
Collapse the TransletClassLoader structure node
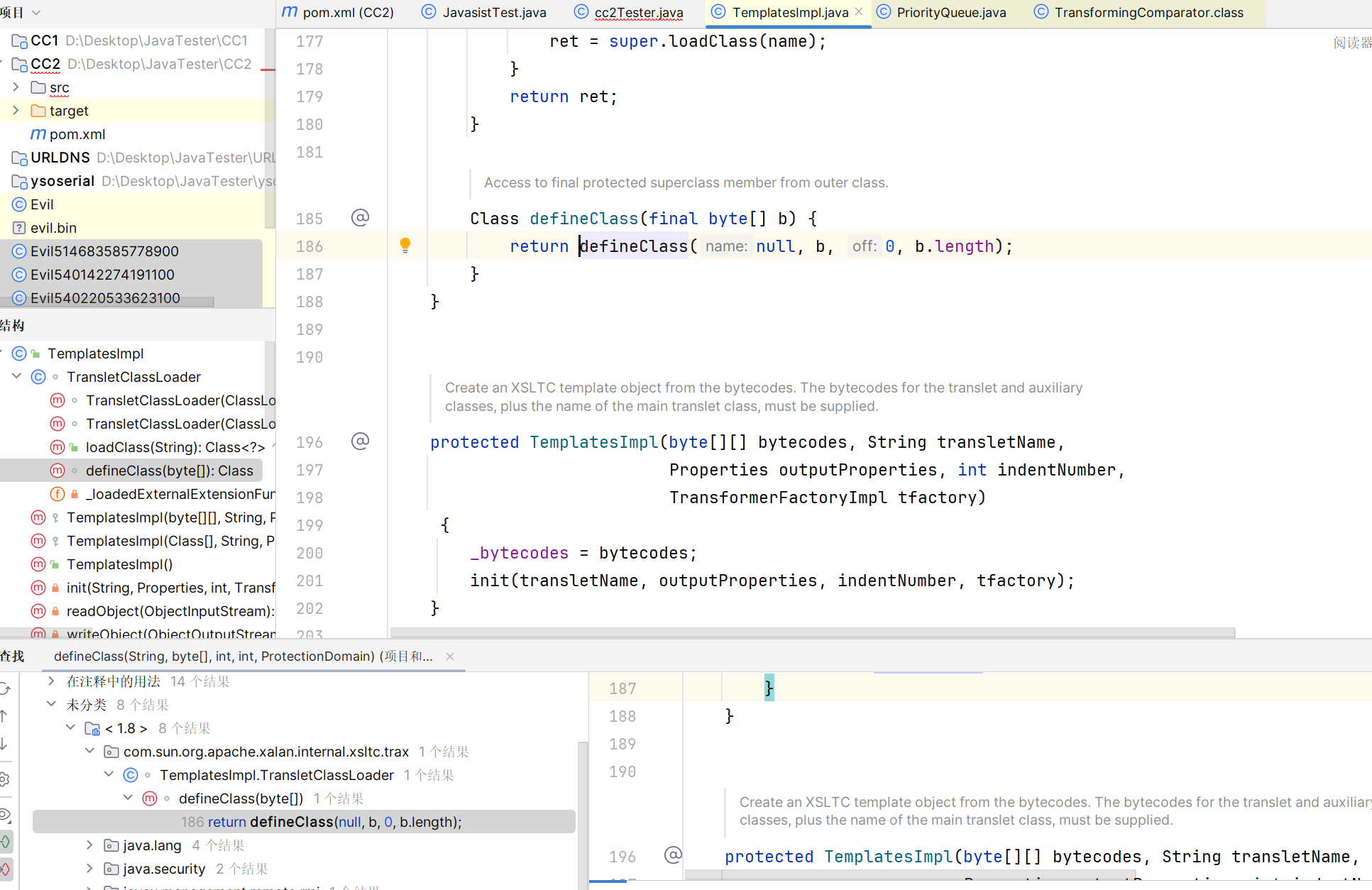[x=17, y=377]
